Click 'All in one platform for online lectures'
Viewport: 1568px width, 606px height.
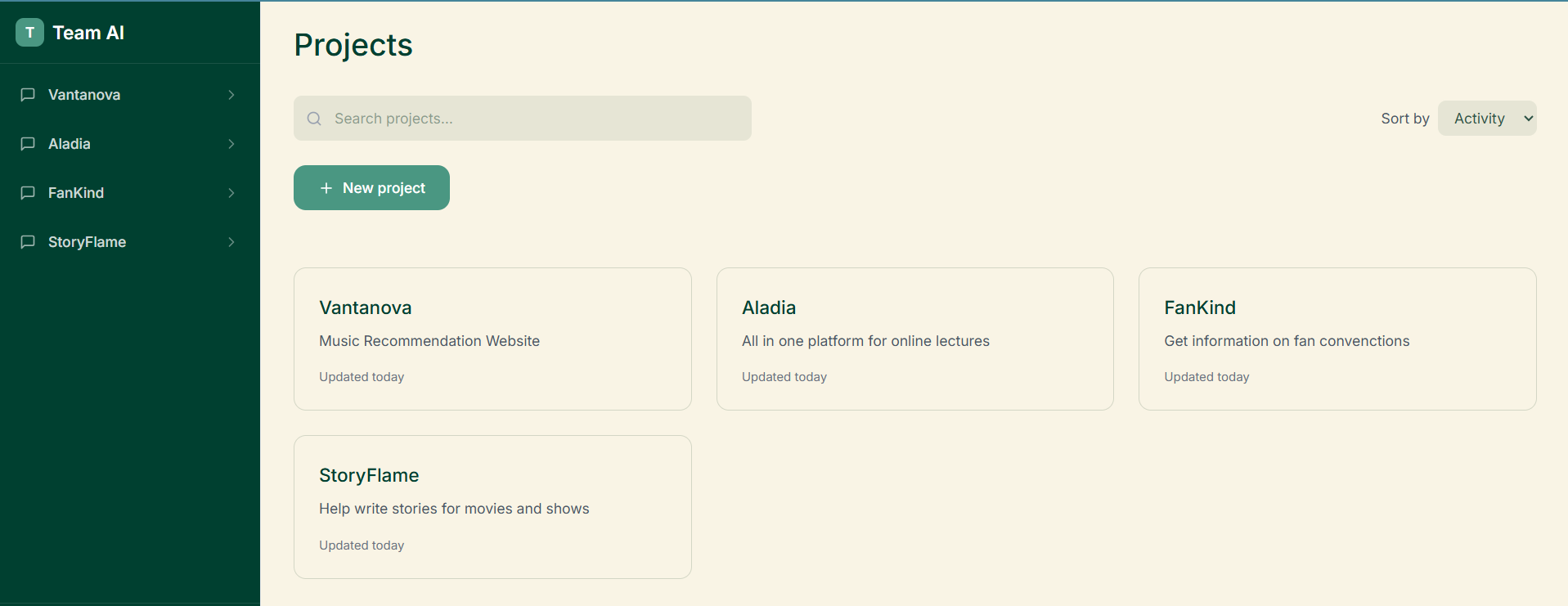pos(865,341)
